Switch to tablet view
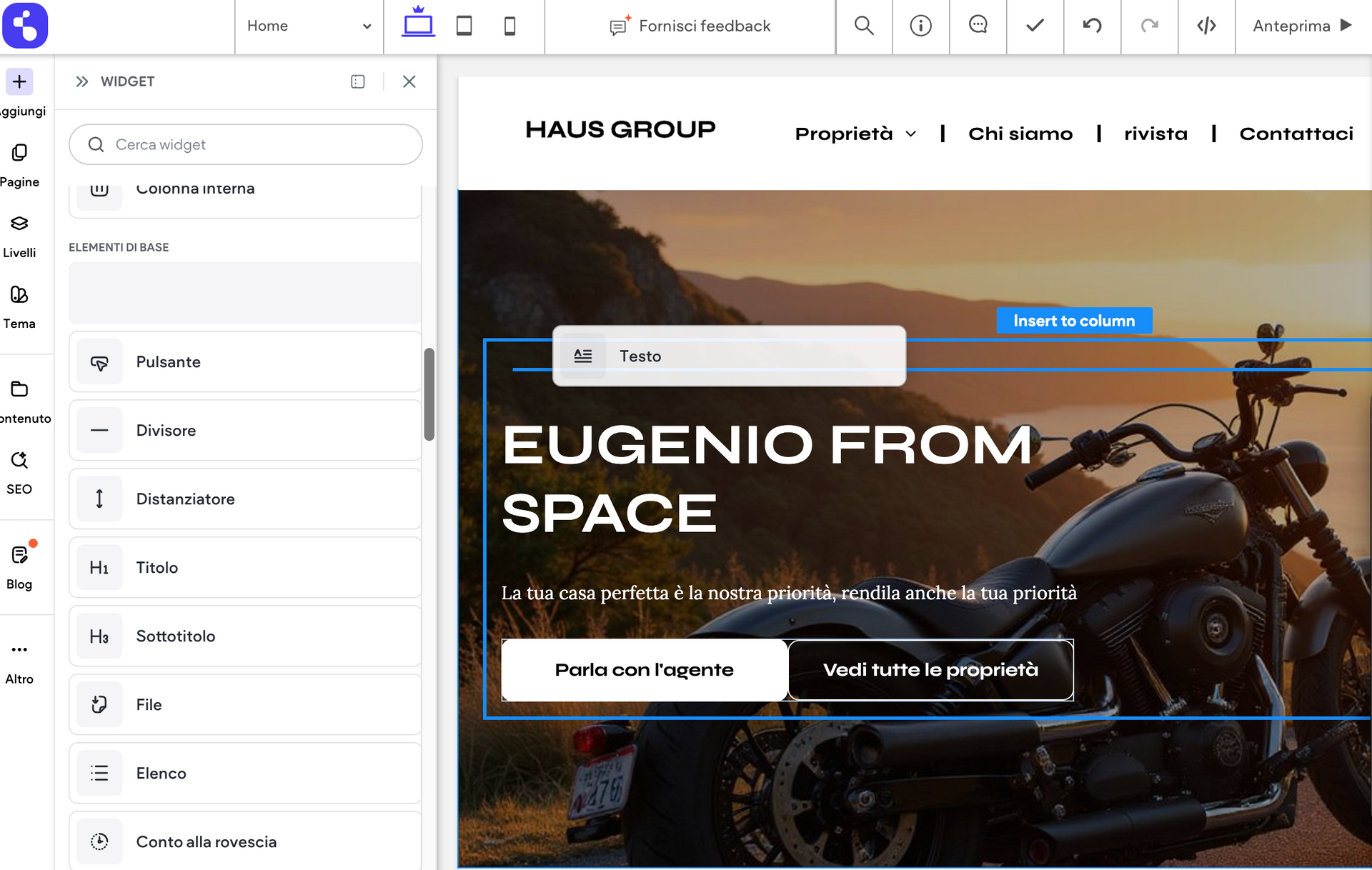The image size is (1372, 870). tap(464, 26)
